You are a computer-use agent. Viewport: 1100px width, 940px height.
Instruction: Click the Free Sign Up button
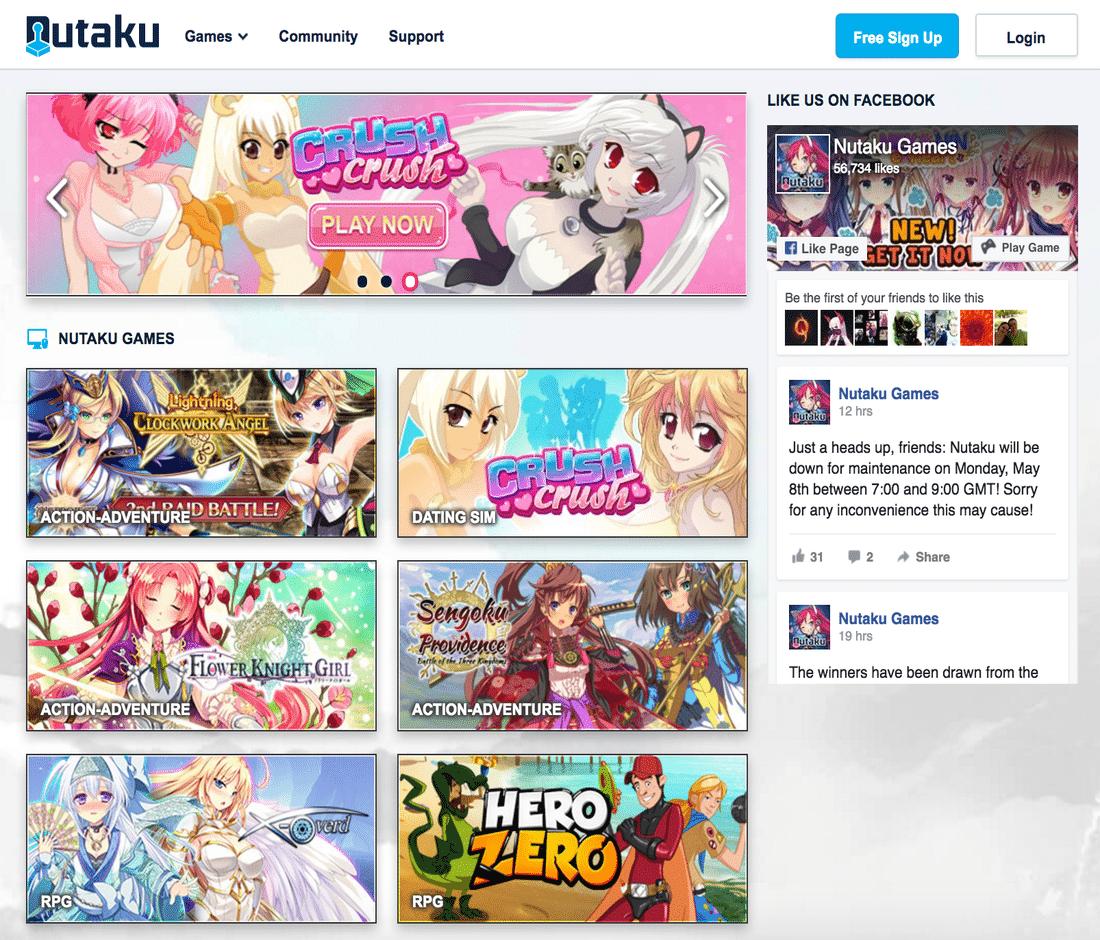pos(897,36)
